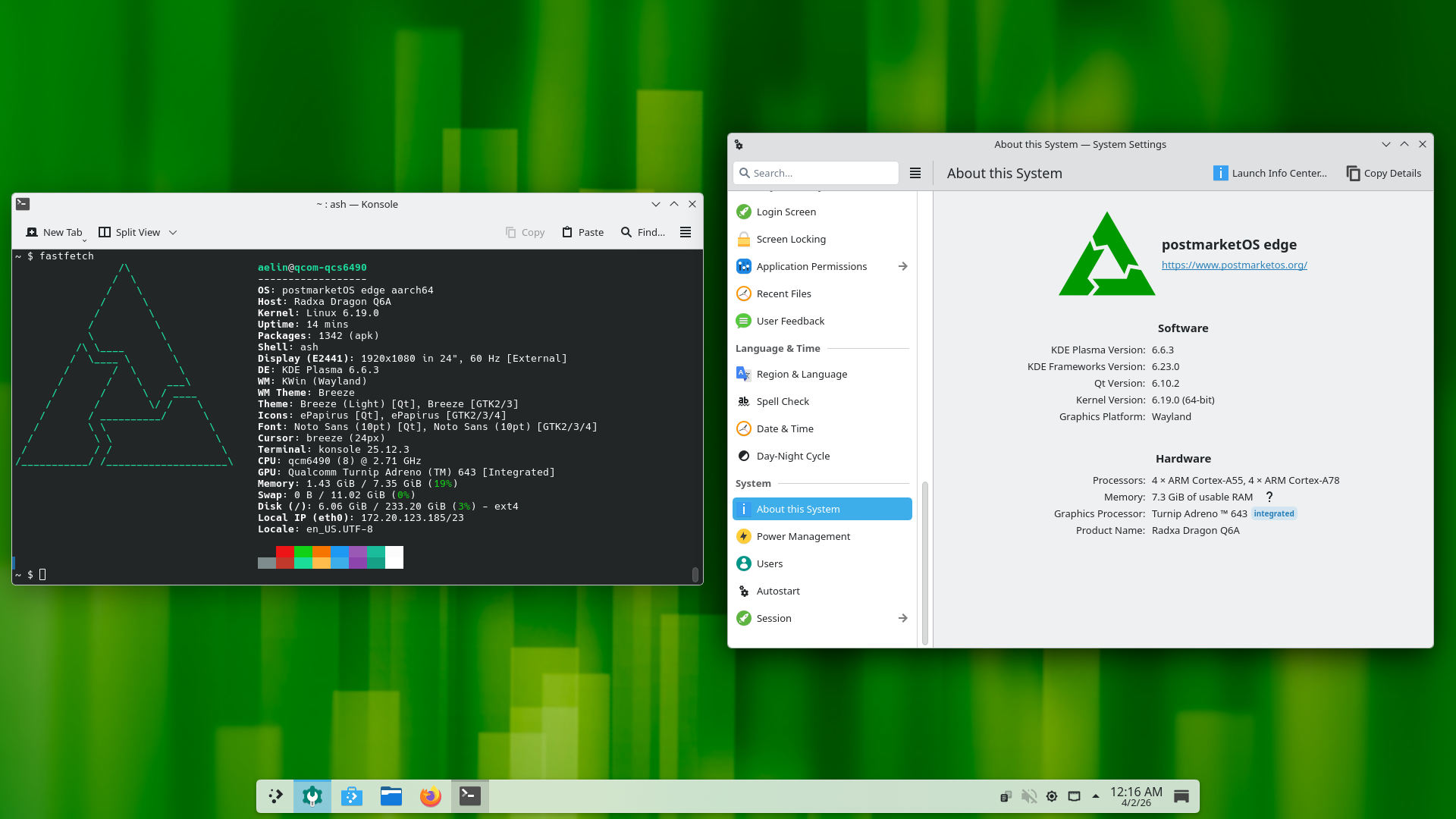Open Users settings in the sidebar
Viewport: 1456px width, 819px height.
770,563
